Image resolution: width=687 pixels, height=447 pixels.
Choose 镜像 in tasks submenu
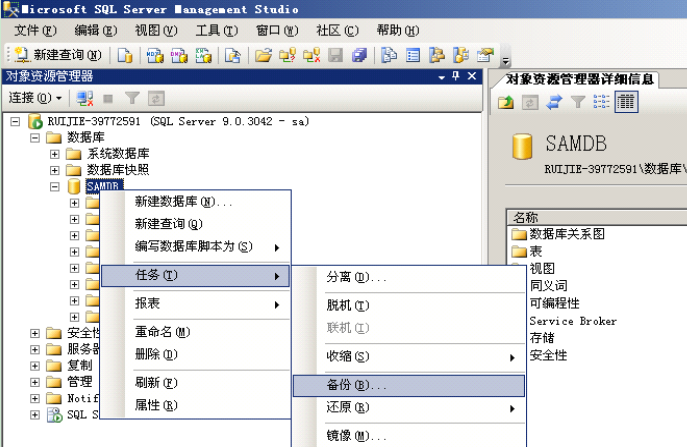click(409, 436)
